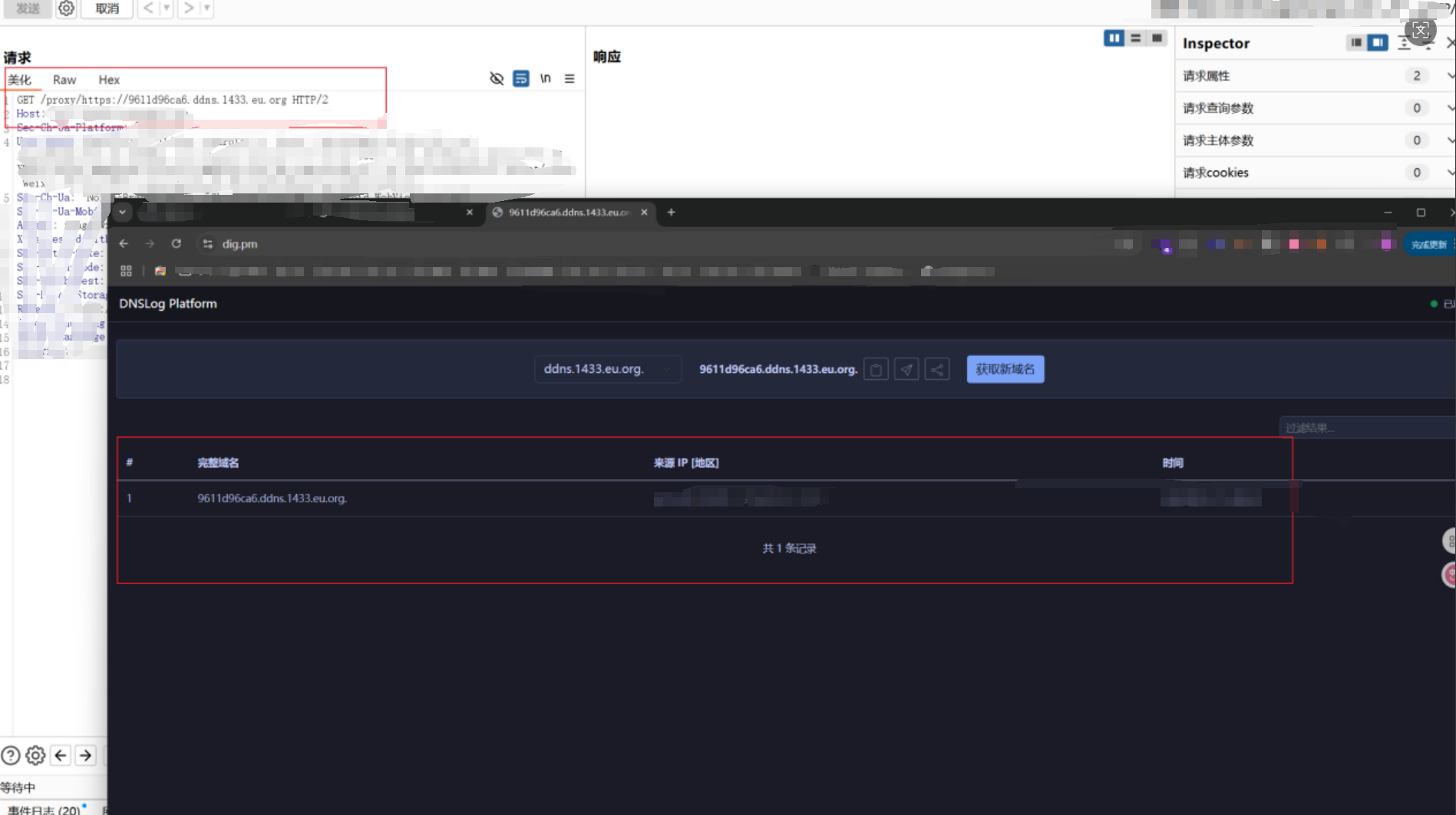This screenshot has width=1456, height=815.
Task: Click the bold 9611d96ca6.ddns.1433.eu.org. subdomain text
Action: 778,369
